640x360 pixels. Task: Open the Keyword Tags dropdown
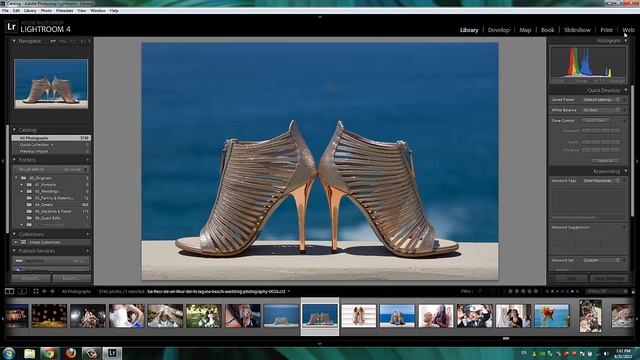coord(601,180)
